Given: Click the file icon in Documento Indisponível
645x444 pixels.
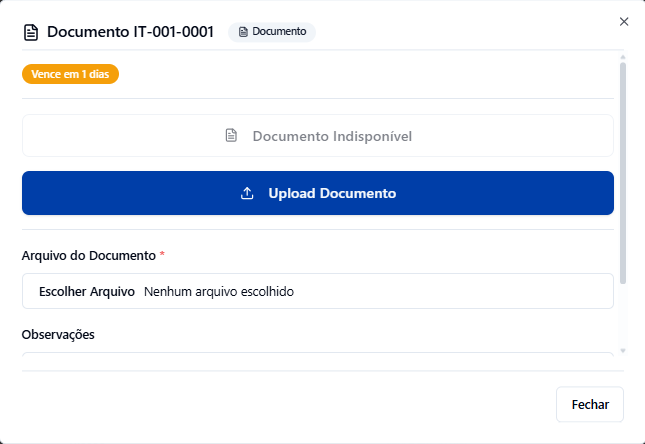Looking at the screenshot, I should click(231, 136).
